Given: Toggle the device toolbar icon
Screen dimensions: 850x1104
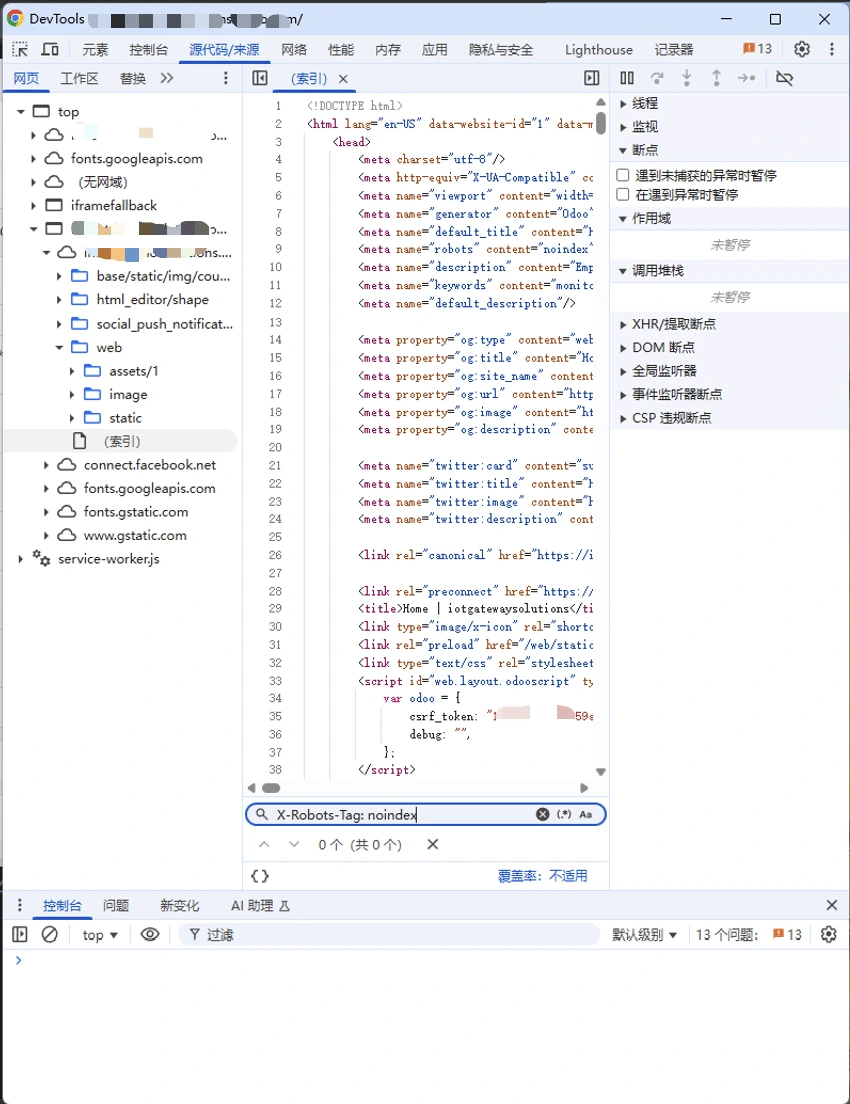Looking at the screenshot, I should point(49,48).
